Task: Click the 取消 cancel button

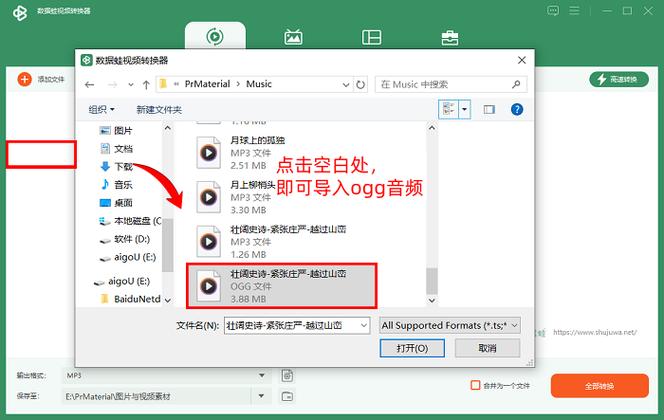Action: tap(487, 348)
